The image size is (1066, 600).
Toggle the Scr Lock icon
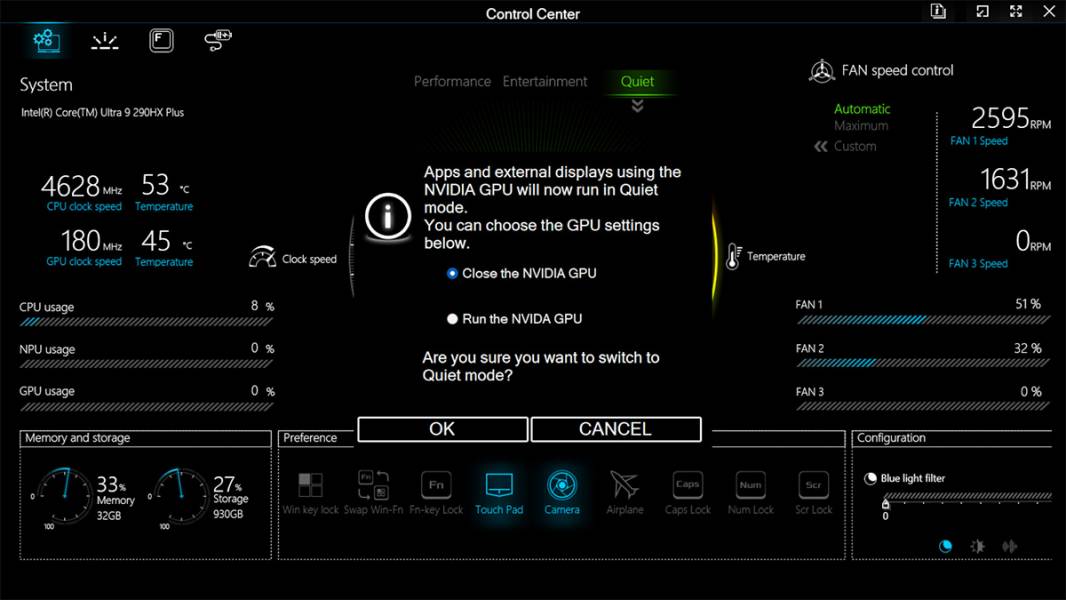[x=813, y=485]
